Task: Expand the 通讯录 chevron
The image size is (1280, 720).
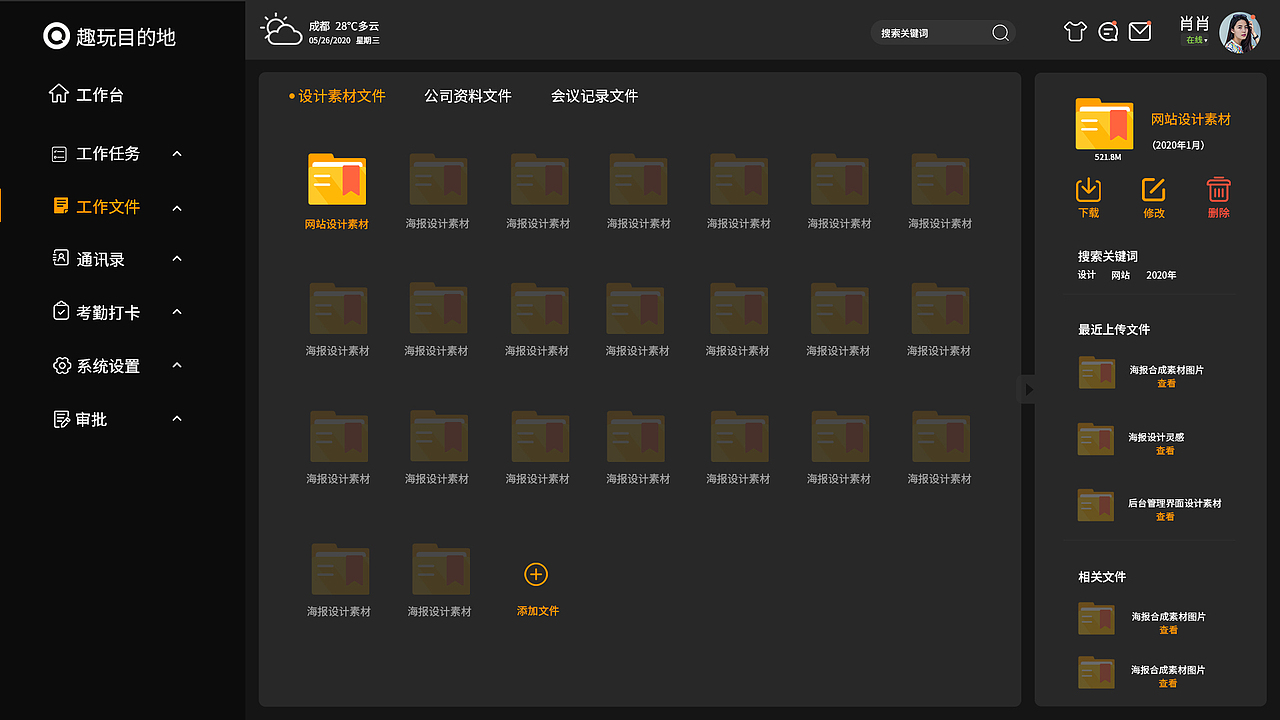Action: click(177, 259)
